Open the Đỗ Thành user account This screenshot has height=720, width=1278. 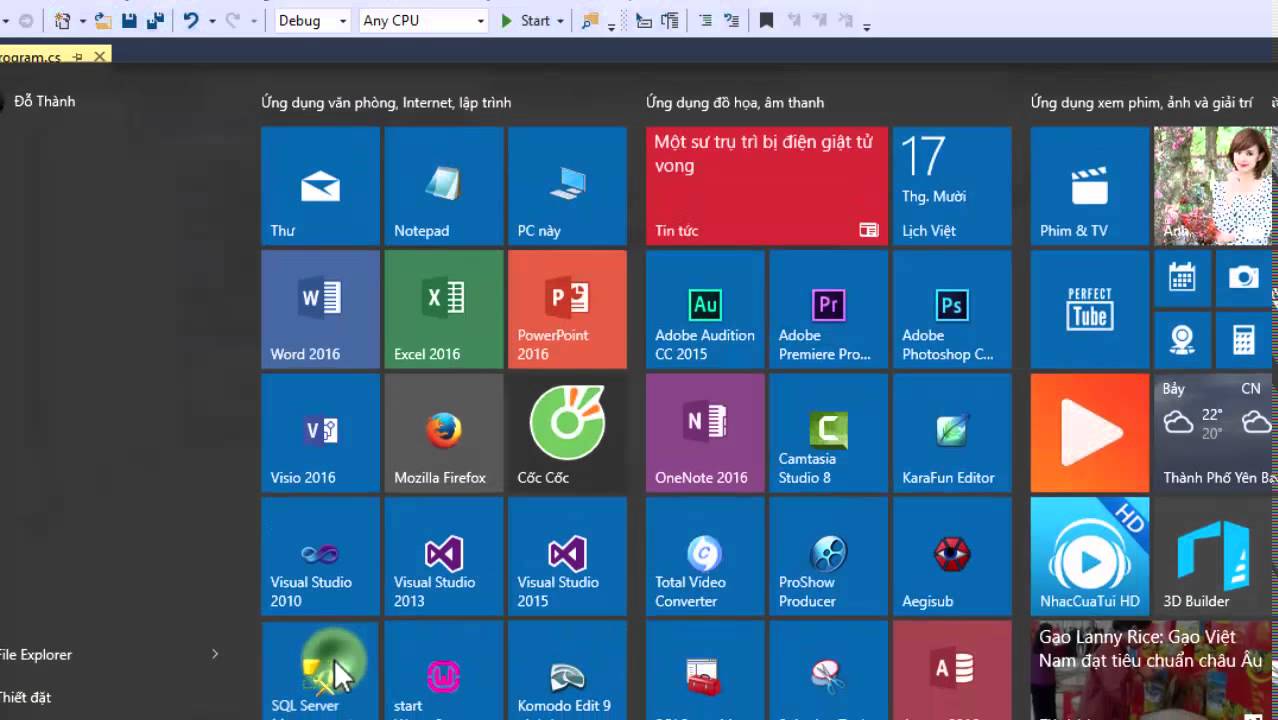[x=44, y=101]
